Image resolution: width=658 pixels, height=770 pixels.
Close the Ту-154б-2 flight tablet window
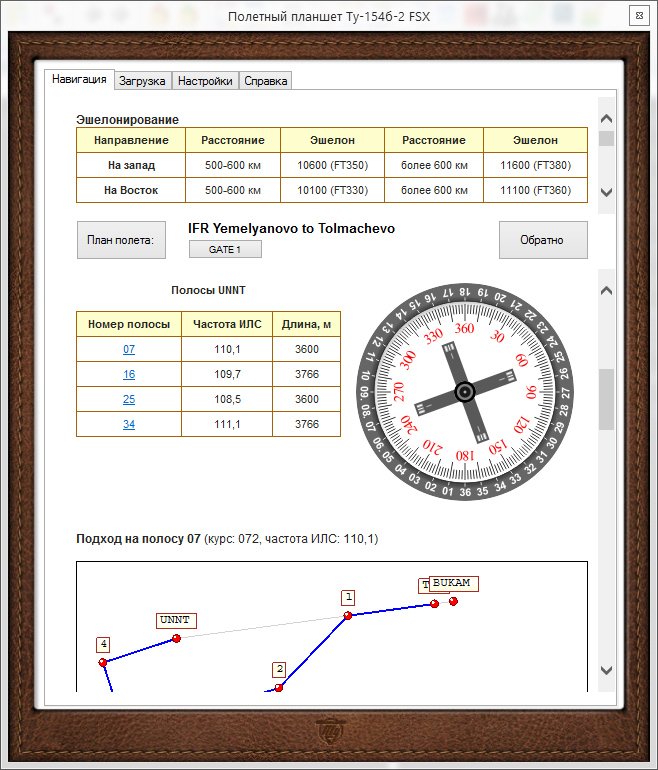click(636, 16)
